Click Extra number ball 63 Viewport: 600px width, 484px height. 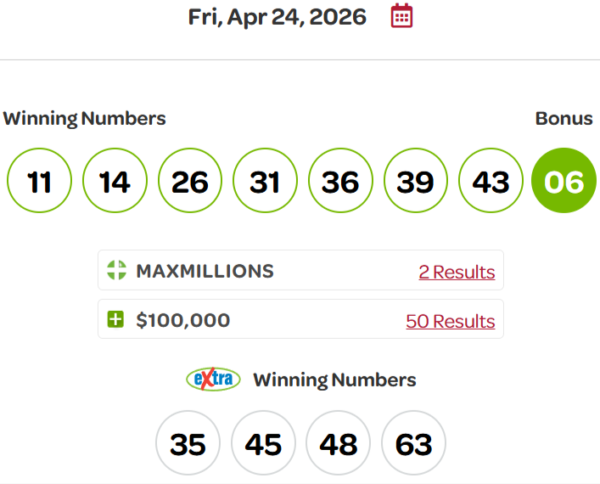413,443
